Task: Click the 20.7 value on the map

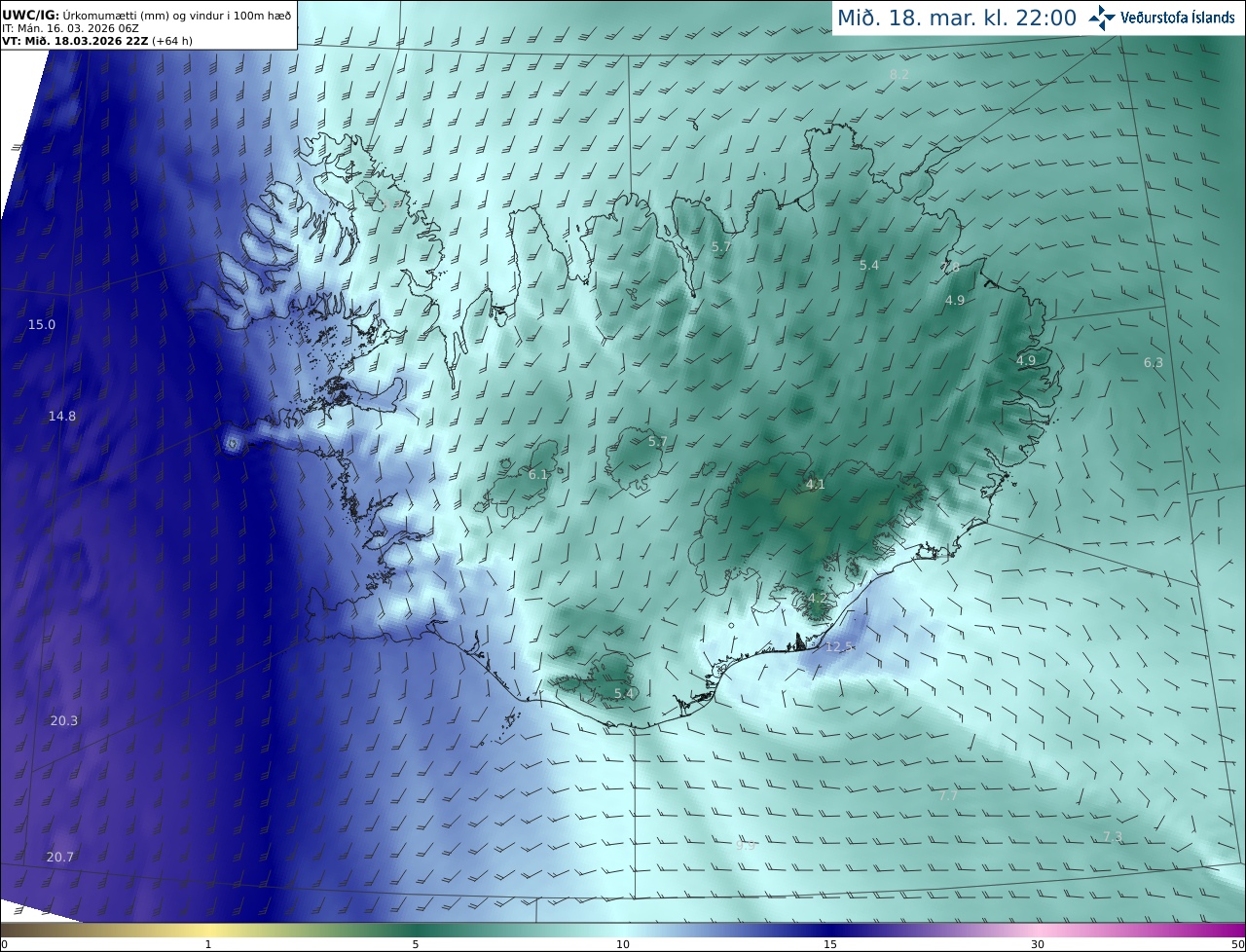Action: (x=60, y=858)
